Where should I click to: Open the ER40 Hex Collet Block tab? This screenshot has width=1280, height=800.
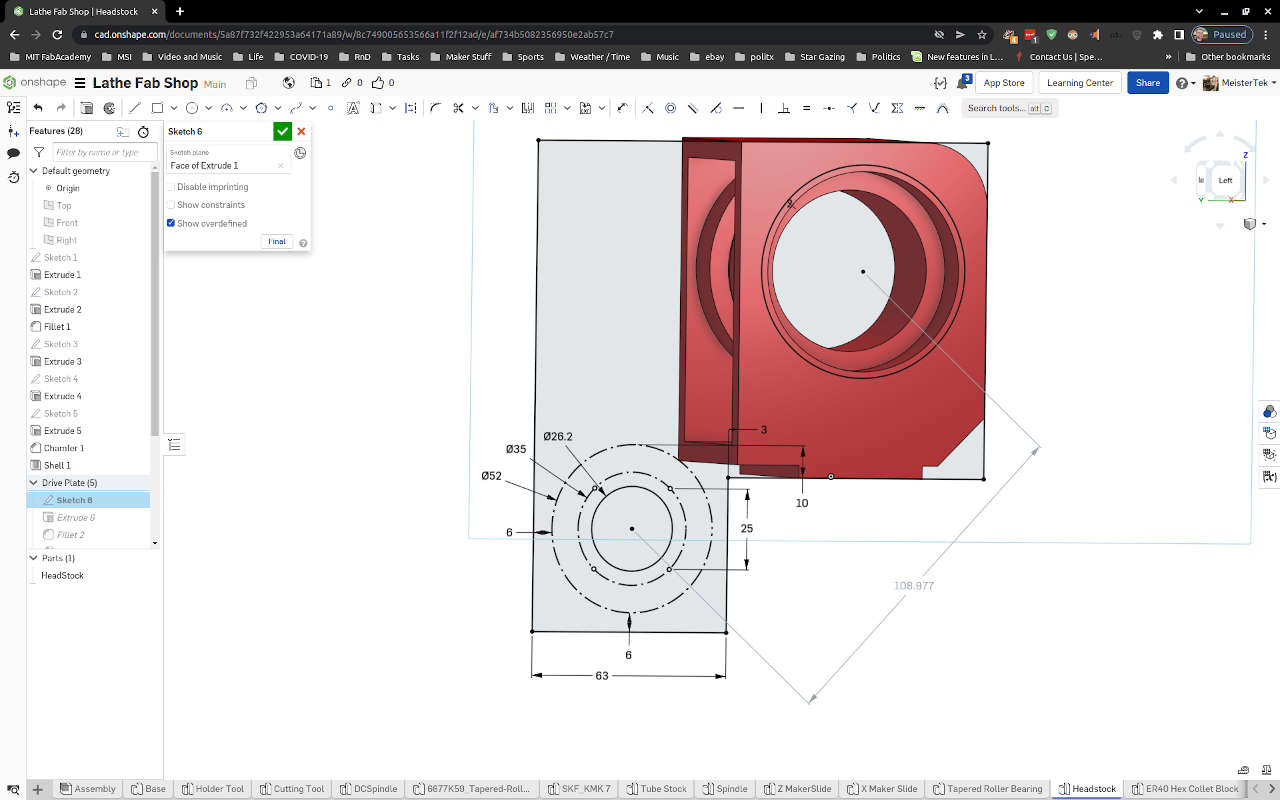point(1185,789)
